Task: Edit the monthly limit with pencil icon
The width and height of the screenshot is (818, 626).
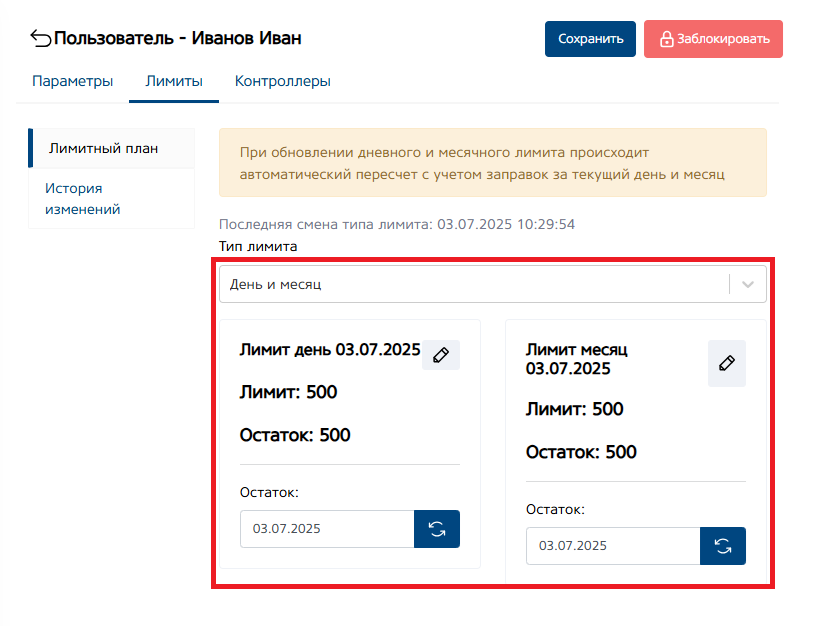Action: click(x=727, y=363)
